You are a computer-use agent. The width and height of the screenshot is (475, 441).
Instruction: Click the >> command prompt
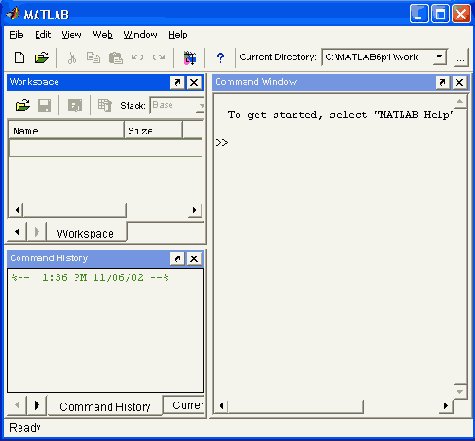pos(222,143)
